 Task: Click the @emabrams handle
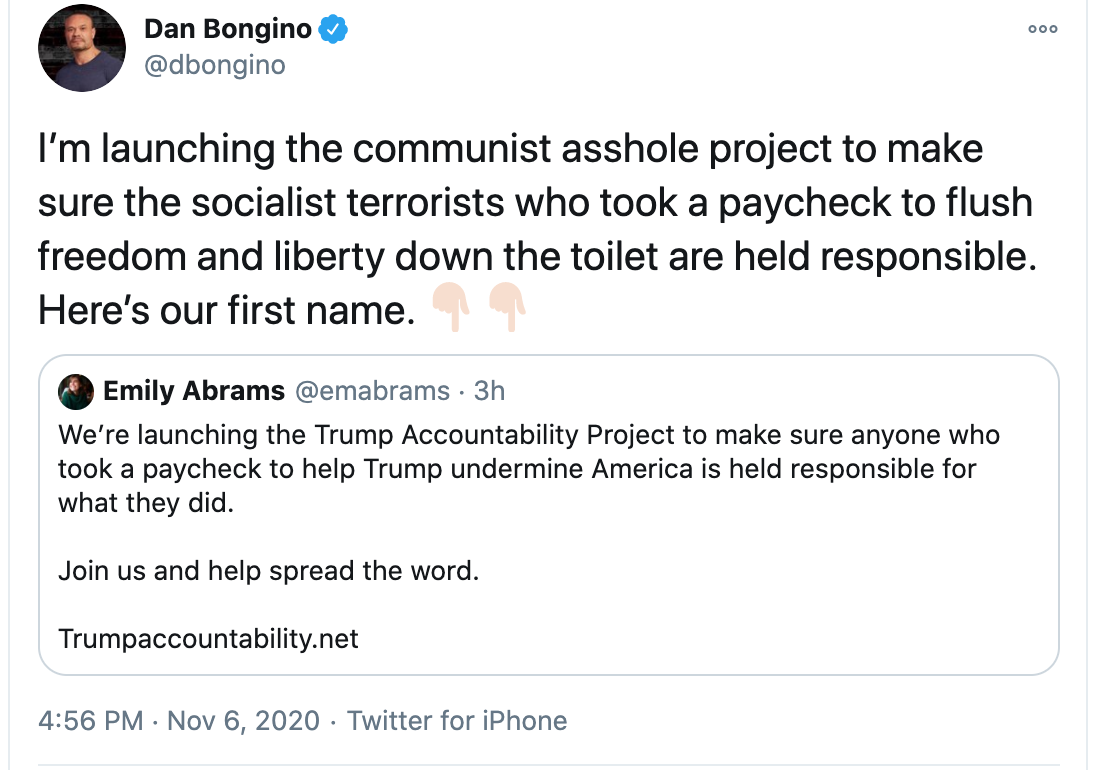pyautogui.click(x=373, y=391)
